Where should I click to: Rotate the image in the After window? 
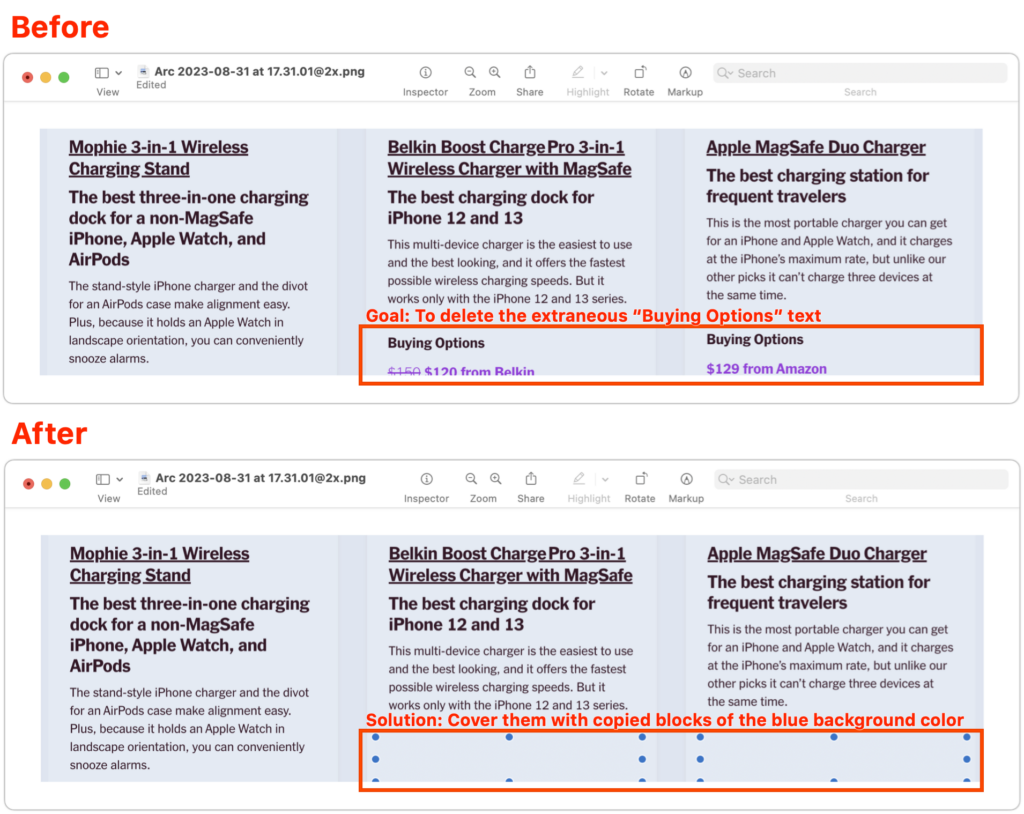tap(641, 478)
